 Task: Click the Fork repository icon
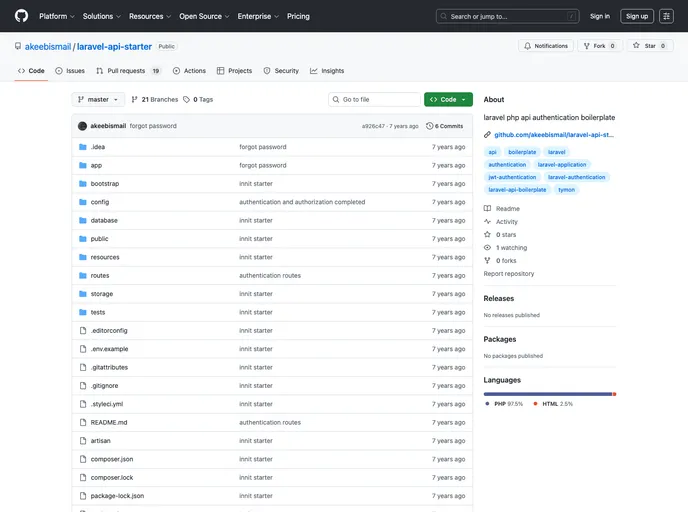tap(586, 46)
